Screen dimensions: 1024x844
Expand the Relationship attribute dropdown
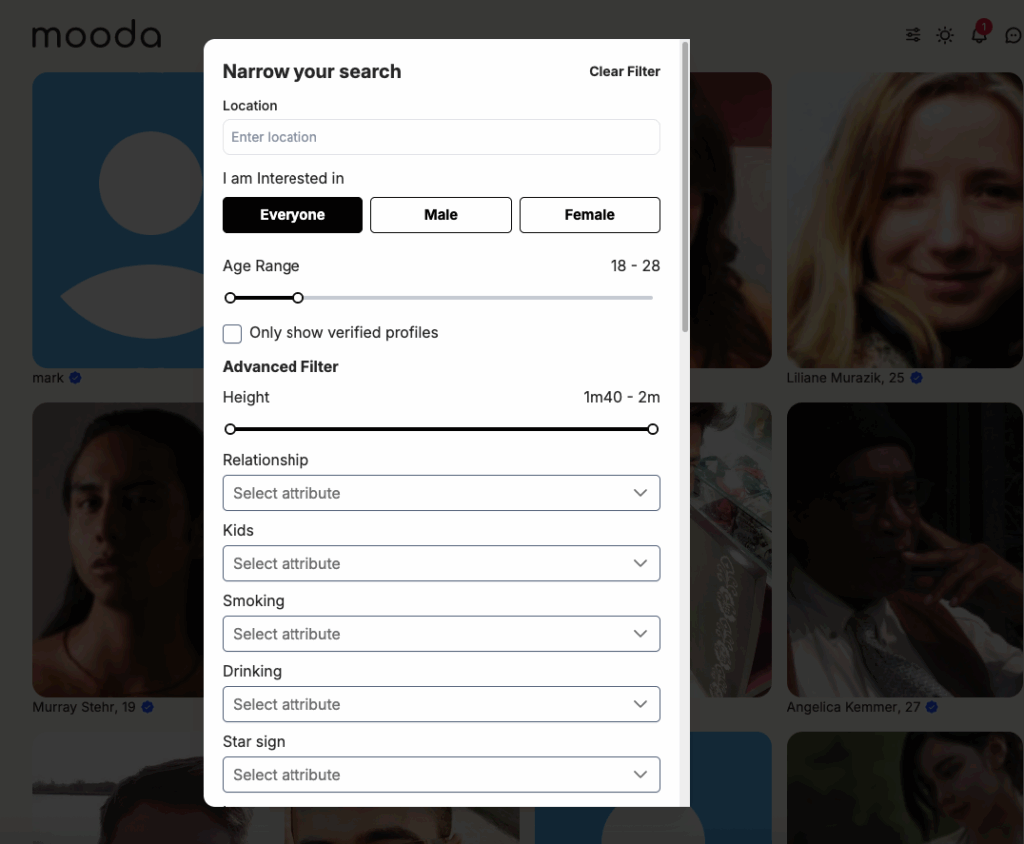[441, 493]
